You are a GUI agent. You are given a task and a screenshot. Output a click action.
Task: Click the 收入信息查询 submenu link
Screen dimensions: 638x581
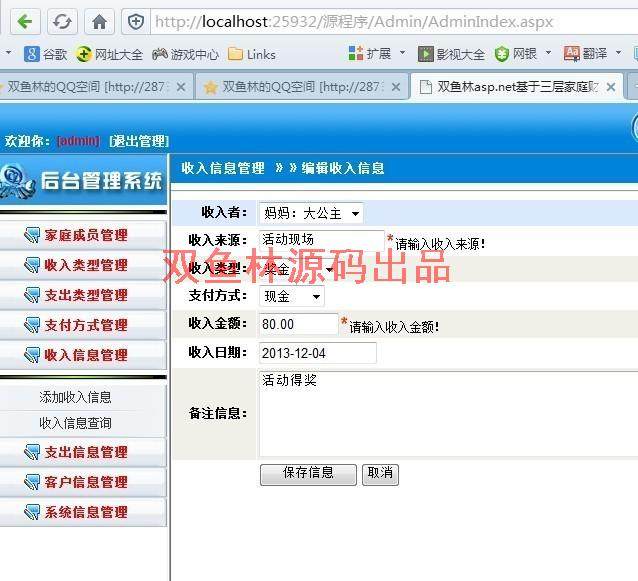tap(75, 423)
